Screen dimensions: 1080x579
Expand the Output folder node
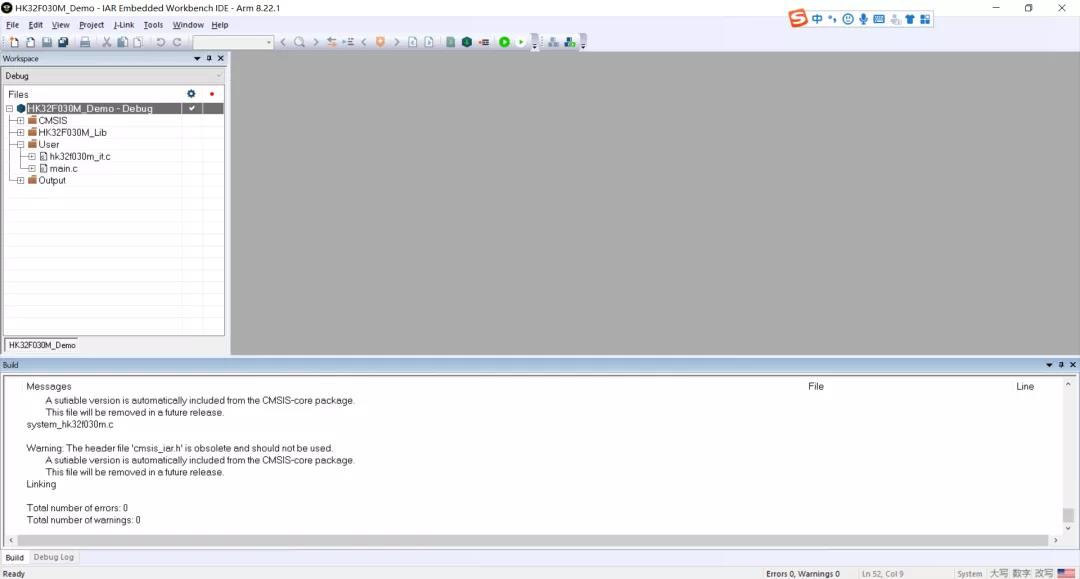pyautogui.click(x=21, y=180)
